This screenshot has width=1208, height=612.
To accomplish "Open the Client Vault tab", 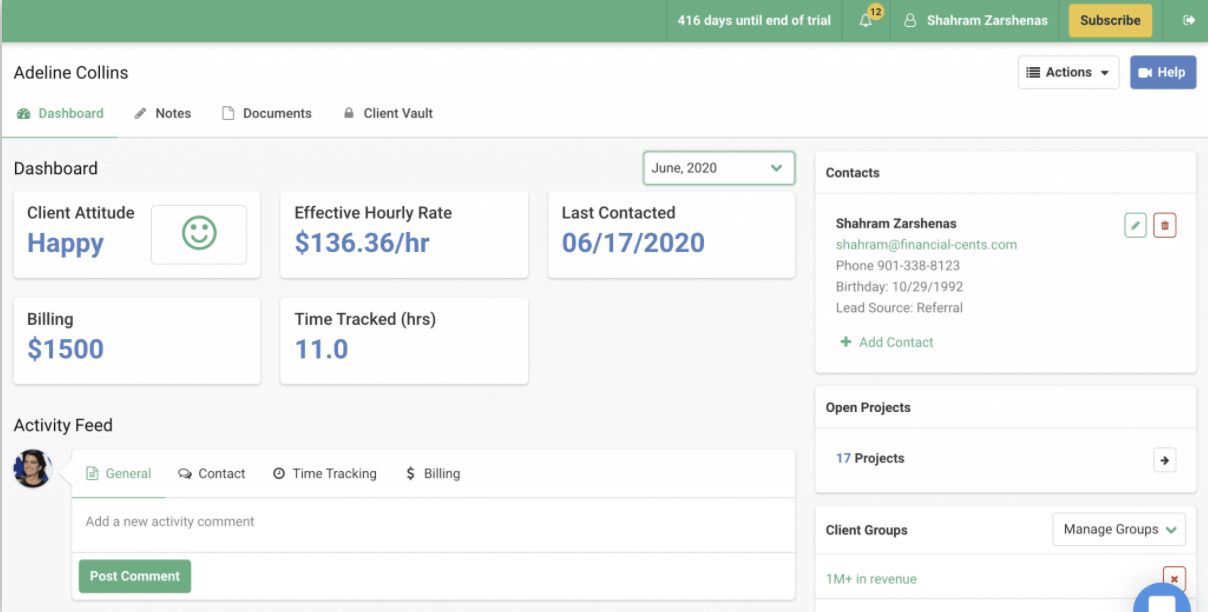I will tap(397, 113).
